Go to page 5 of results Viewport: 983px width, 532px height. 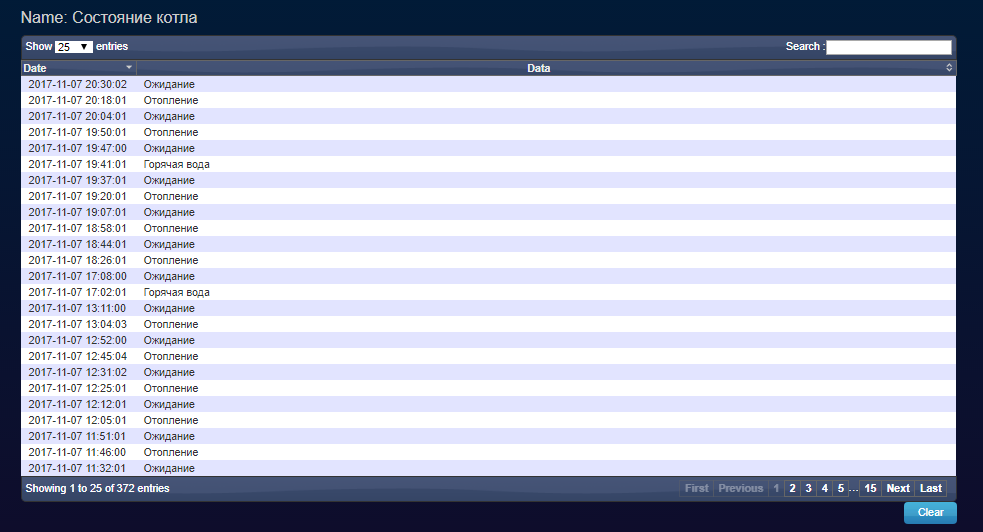pyautogui.click(x=841, y=488)
